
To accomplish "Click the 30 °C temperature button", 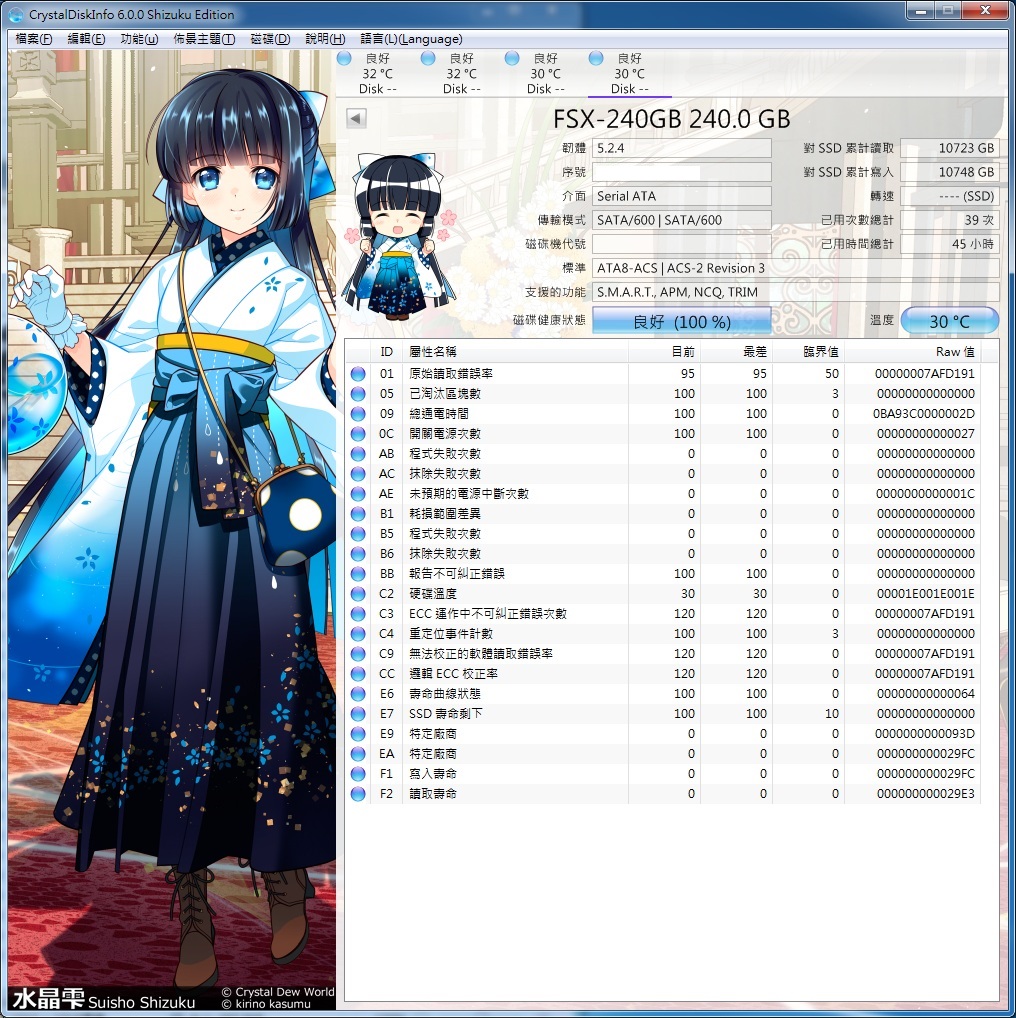I will point(949,321).
